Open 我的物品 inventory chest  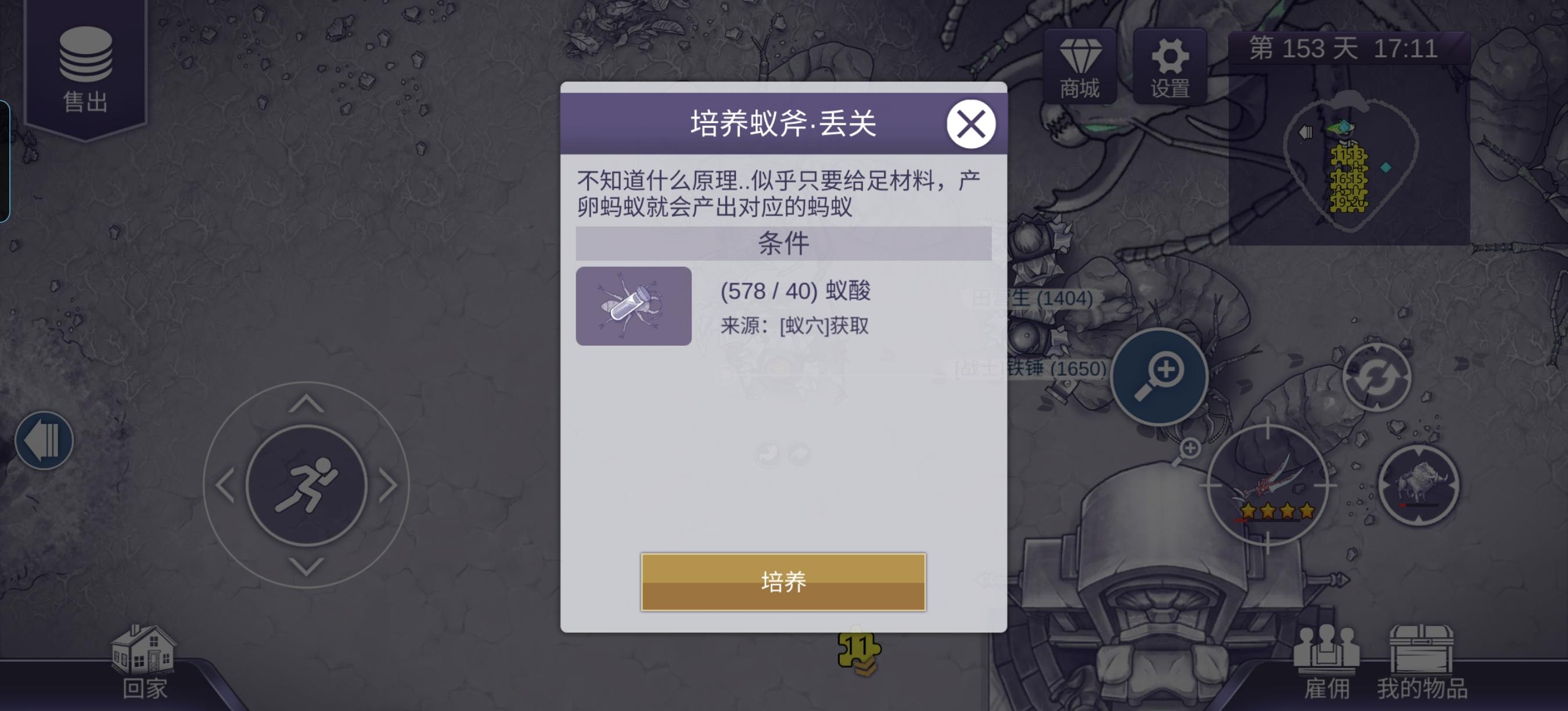tap(1421, 663)
